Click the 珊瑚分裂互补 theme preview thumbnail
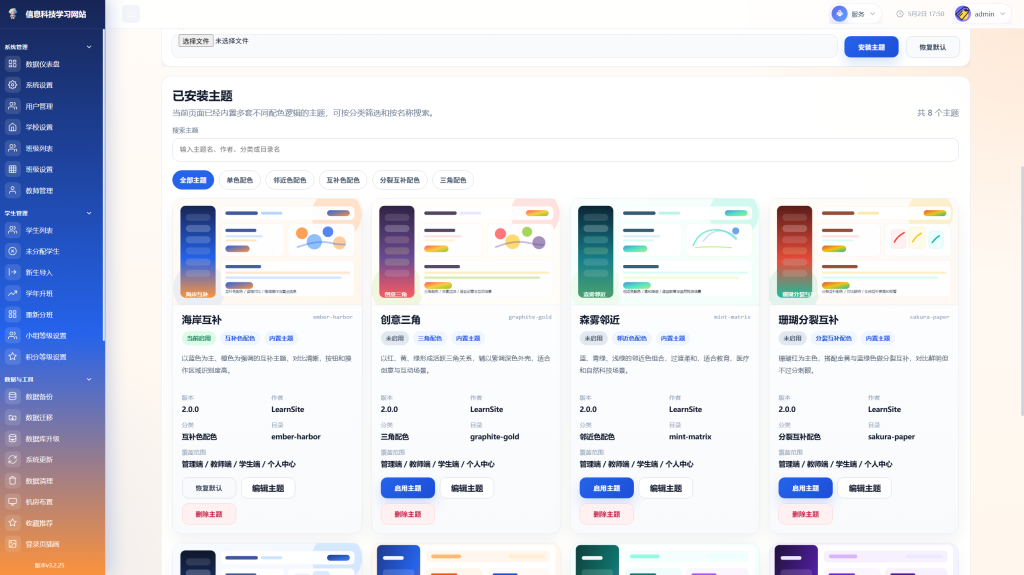 tap(863, 252)
